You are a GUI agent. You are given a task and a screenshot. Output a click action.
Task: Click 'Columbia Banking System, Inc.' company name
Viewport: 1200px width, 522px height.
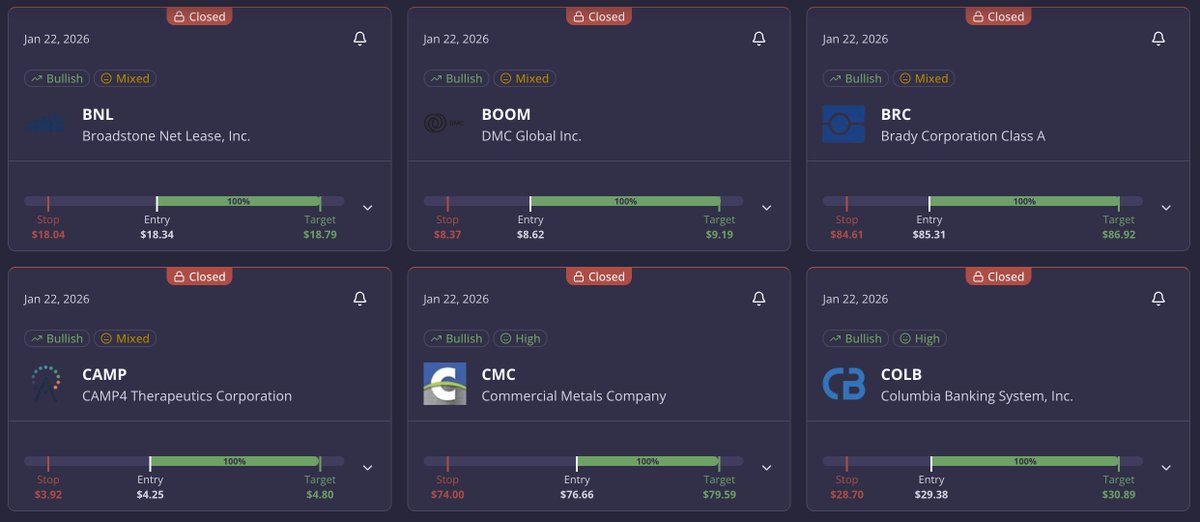pyautogui.click(x=977, y=396)
